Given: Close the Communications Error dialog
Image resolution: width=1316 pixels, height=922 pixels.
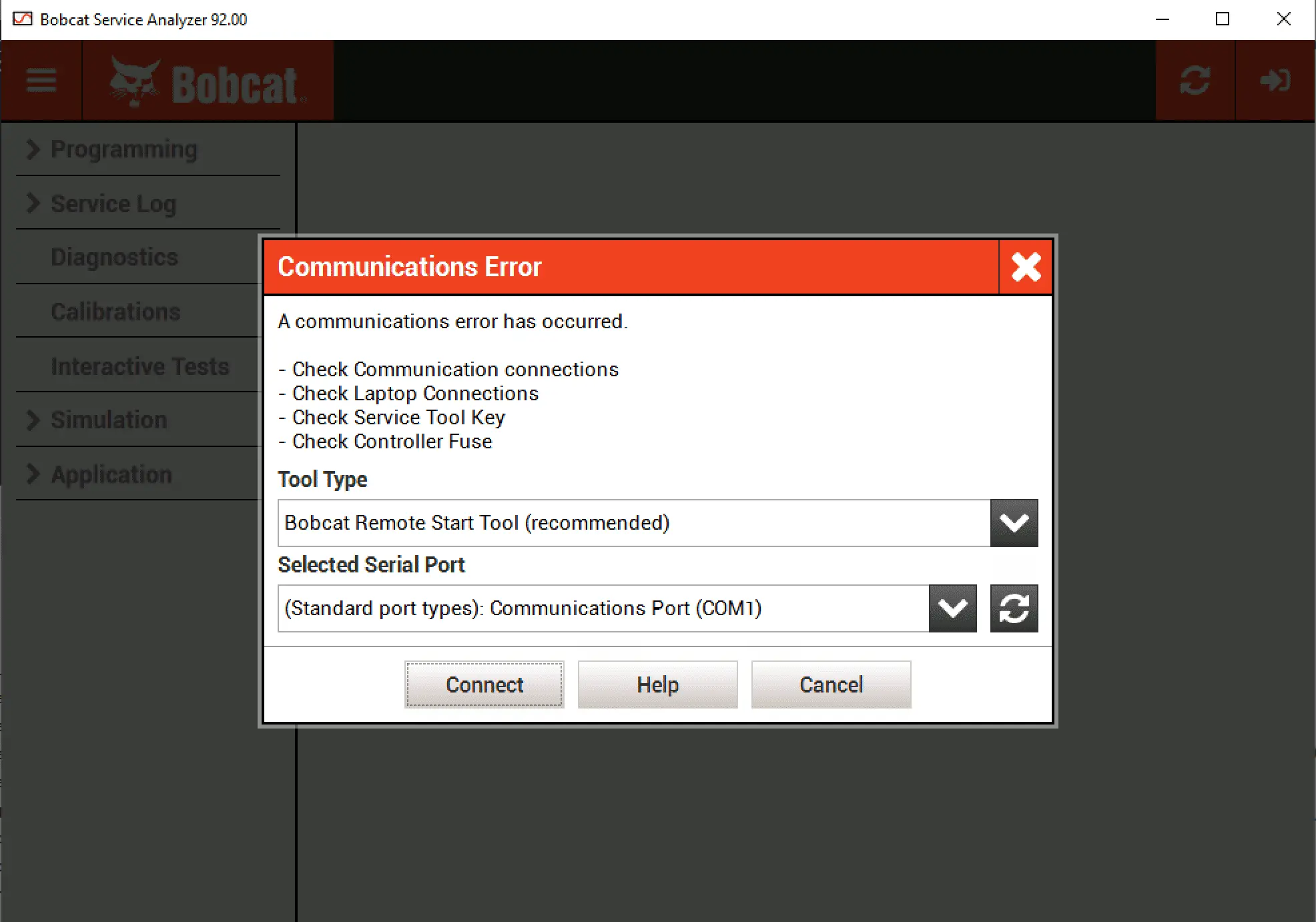Looking at the screenshot, I should tap(1026, 267).
